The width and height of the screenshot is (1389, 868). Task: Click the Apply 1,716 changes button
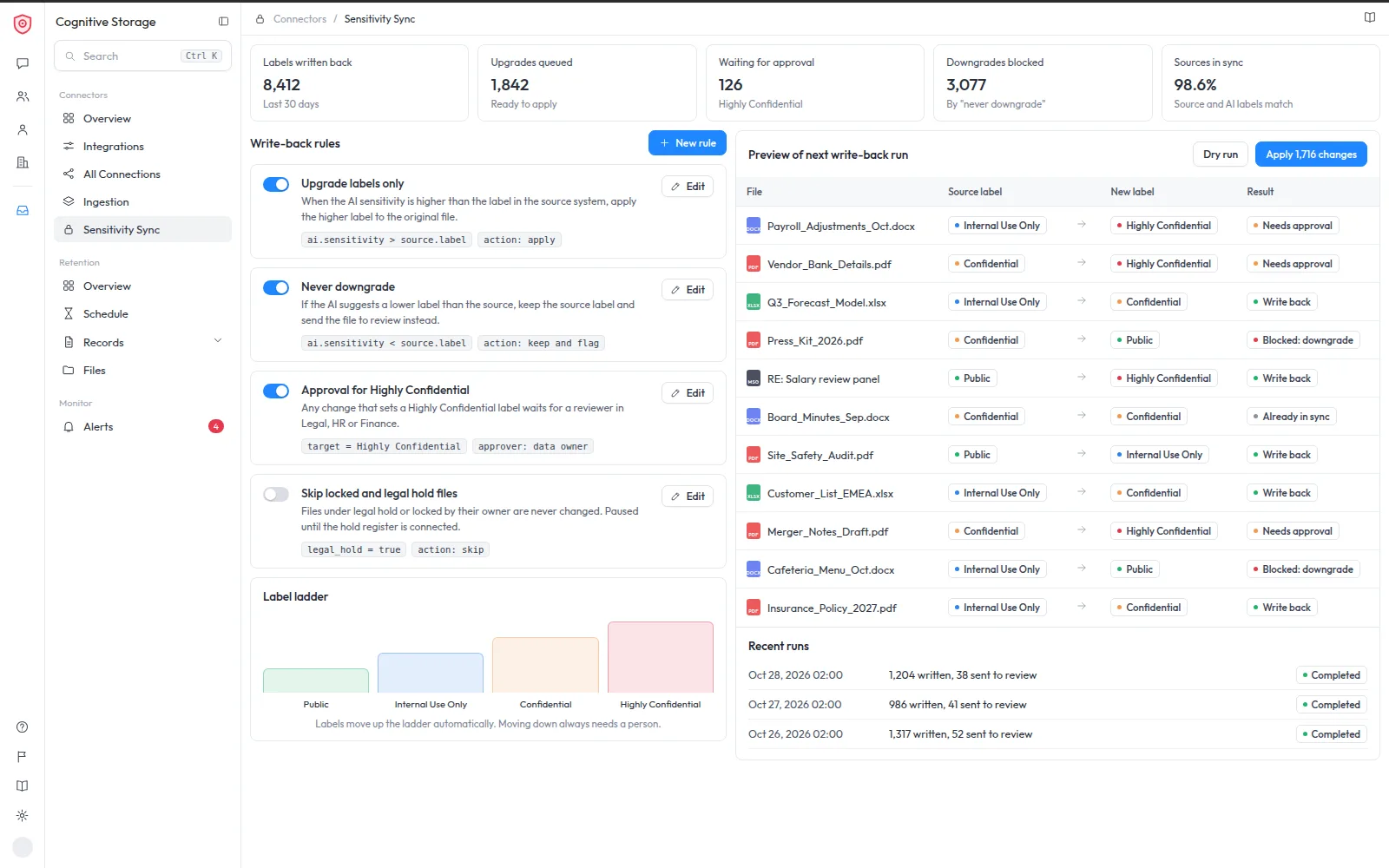click(1311, 155)
